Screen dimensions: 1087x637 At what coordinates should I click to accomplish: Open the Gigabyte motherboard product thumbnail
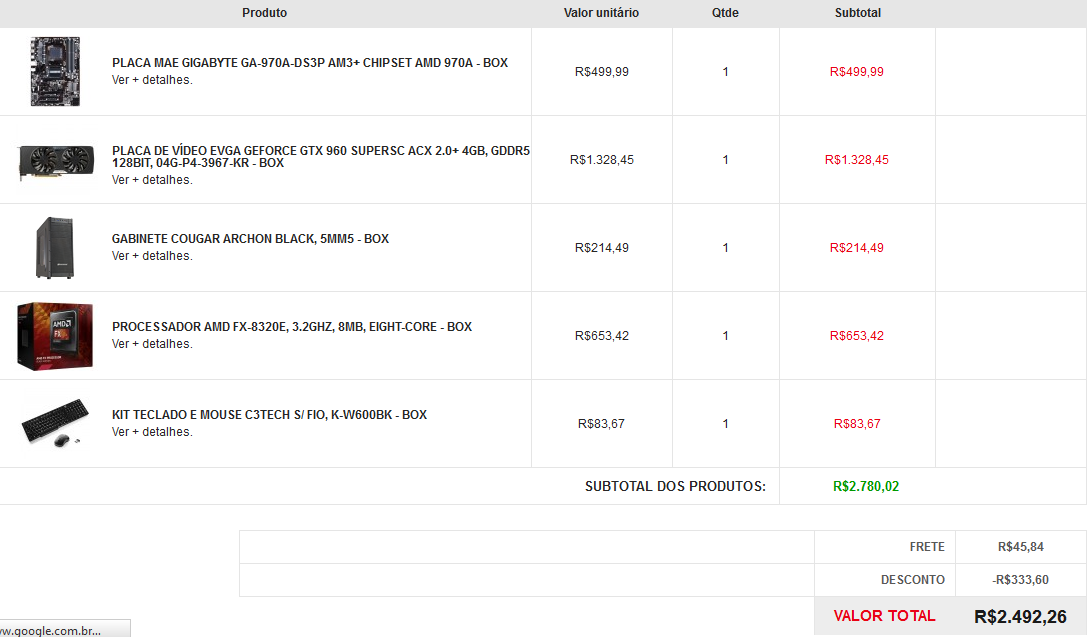[55, 71]
